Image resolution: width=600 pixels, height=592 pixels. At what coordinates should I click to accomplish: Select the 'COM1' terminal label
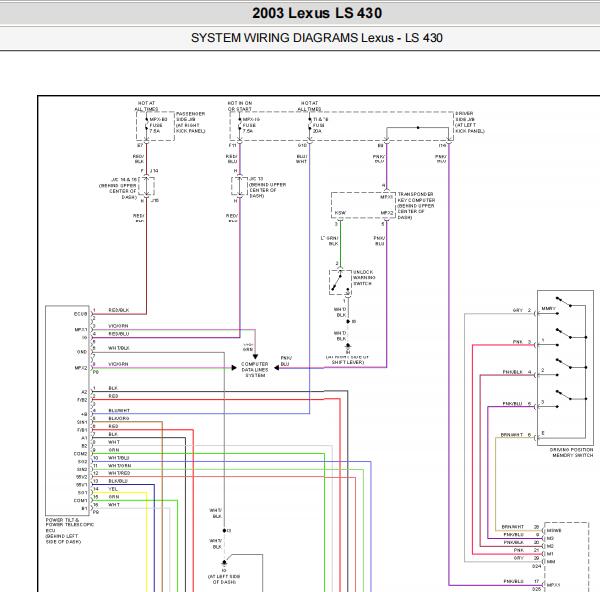tap(80, 501)
